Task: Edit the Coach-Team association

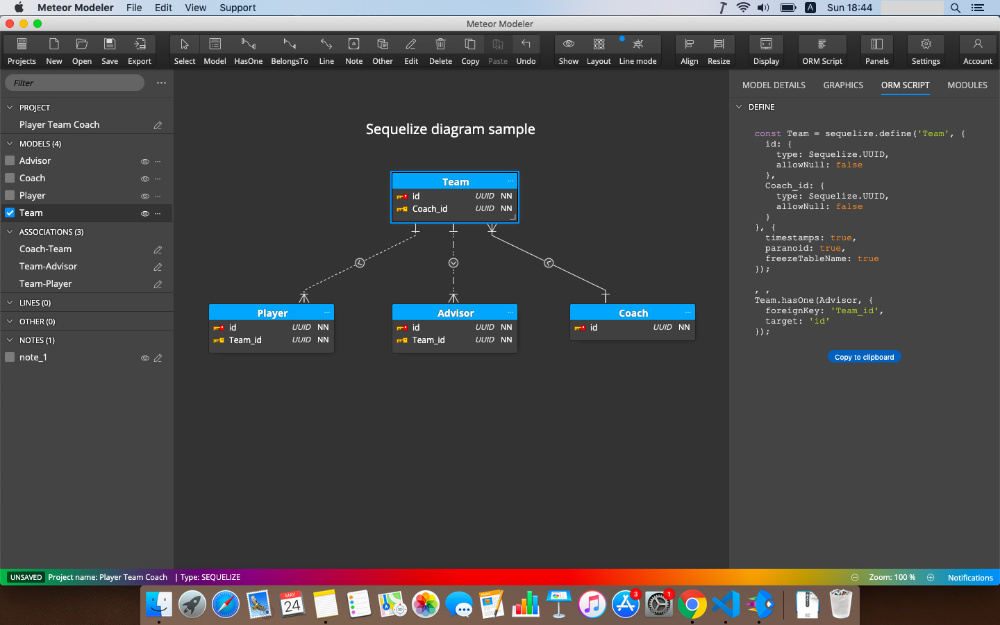Action: (x=158, y=249)
